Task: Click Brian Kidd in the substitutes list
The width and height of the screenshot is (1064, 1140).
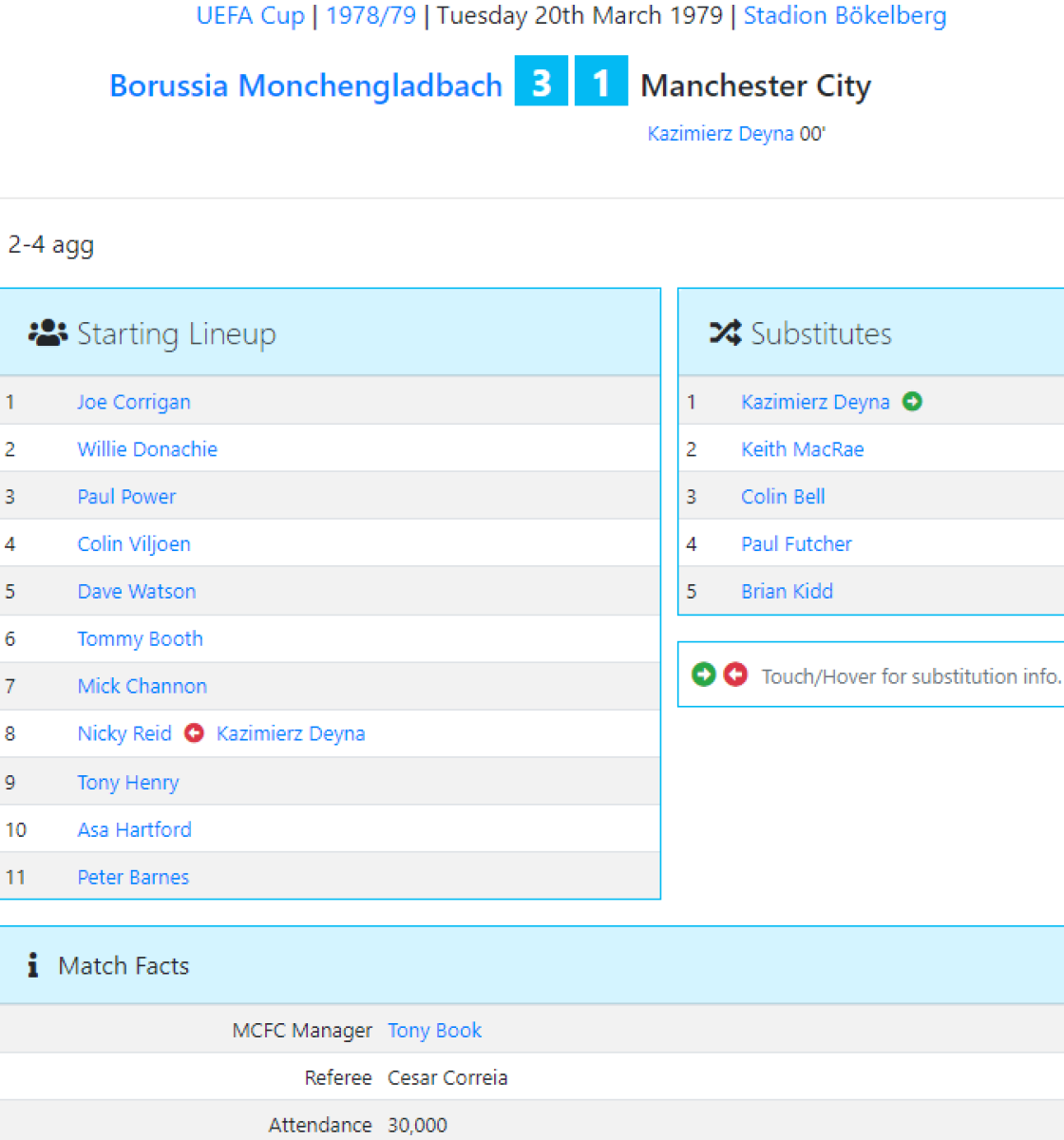Action: pyautogui.click(x=787, y=592)
